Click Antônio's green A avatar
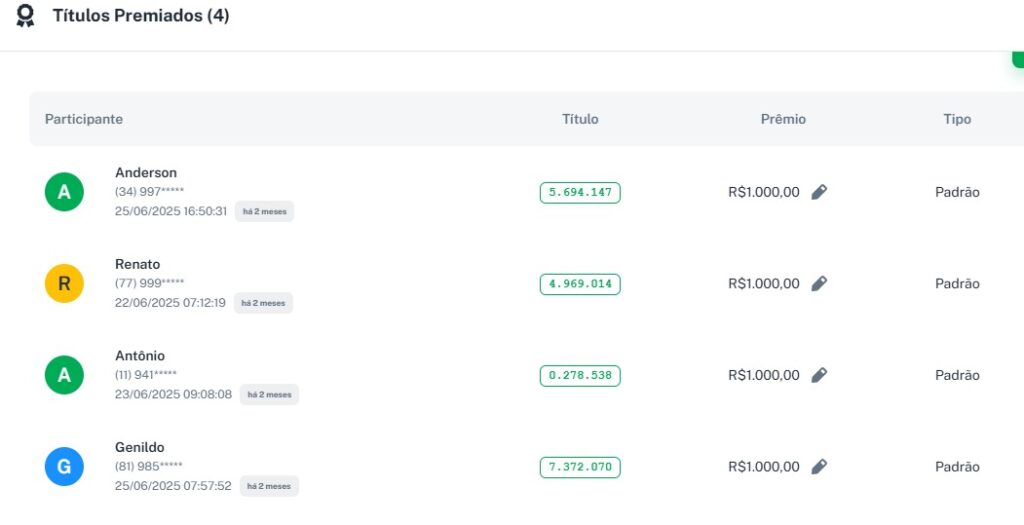1024x525 pixels. coord(64,375)
